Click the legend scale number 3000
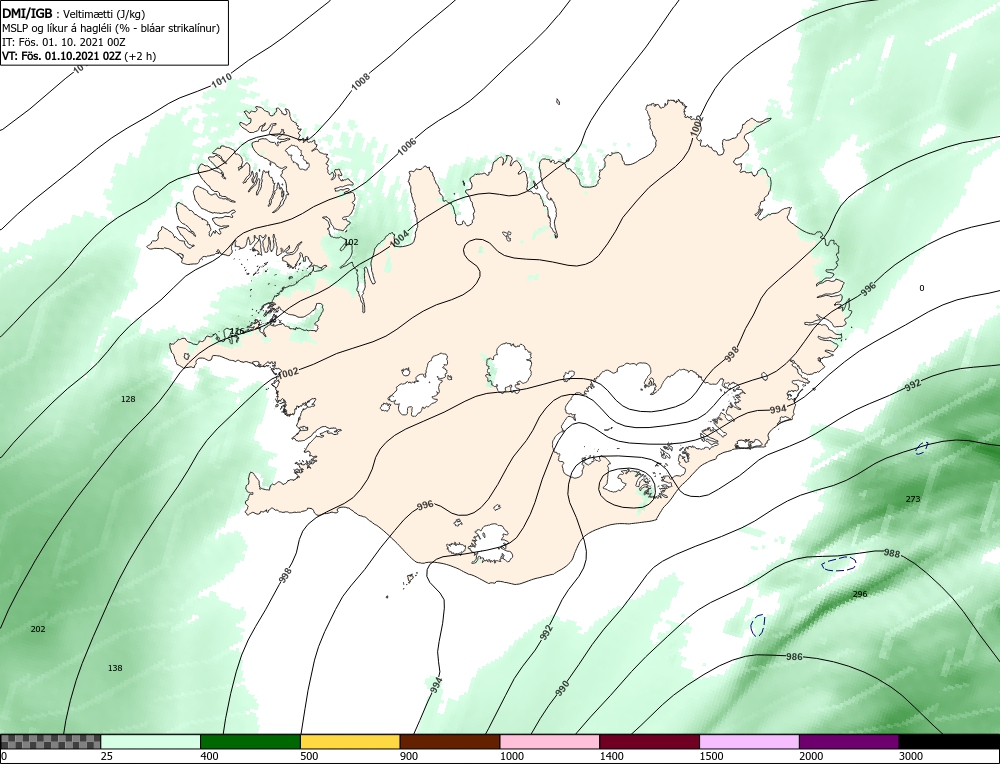Viewport: 1000px width, 764px height. point(911,757)
